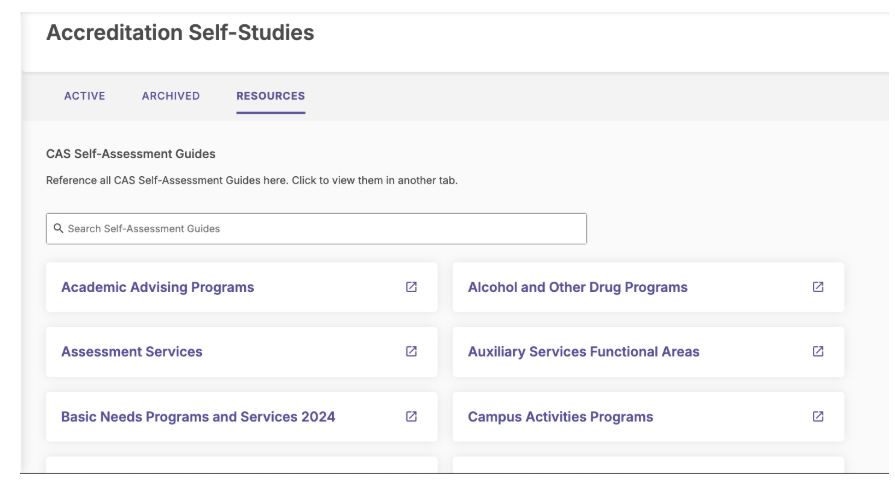Switch to the ARCHIVED tab
895x491 pixels.
coord(171,96)
